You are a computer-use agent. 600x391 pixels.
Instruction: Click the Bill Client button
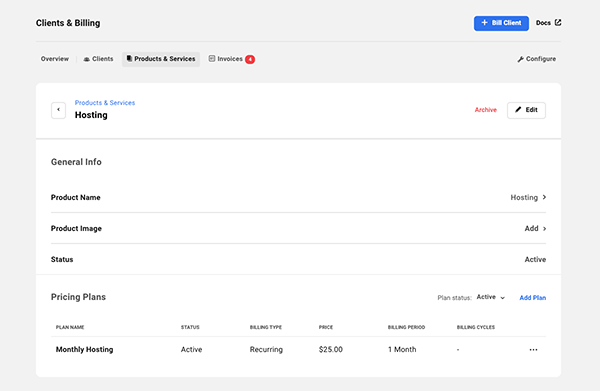(x=501, y=23)
